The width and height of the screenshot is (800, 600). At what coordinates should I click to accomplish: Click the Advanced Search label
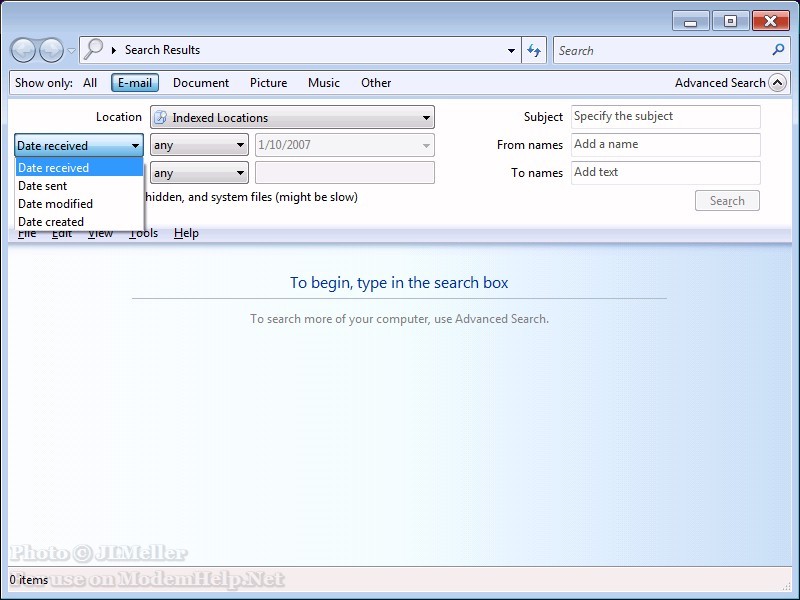click(x=720, y=83)
